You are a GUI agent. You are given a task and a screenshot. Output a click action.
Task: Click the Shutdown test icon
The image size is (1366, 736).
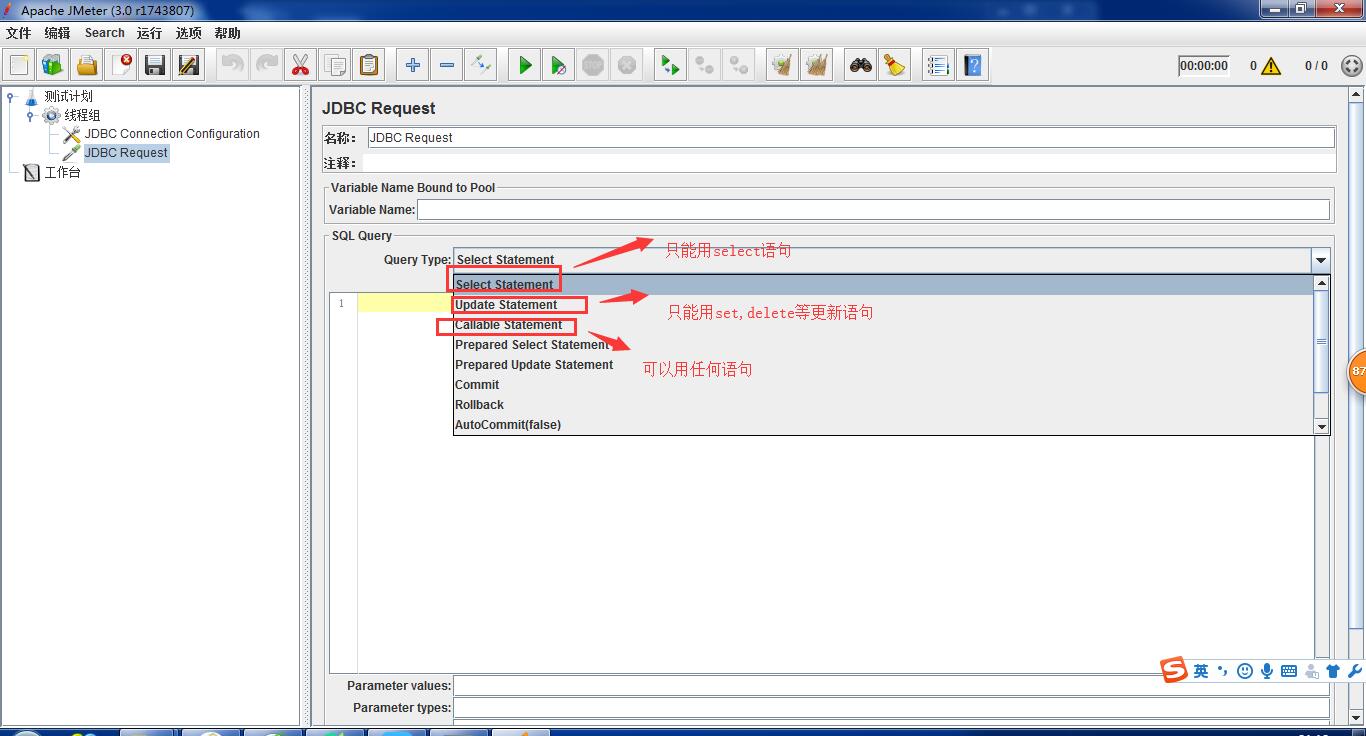pos(627,65)
